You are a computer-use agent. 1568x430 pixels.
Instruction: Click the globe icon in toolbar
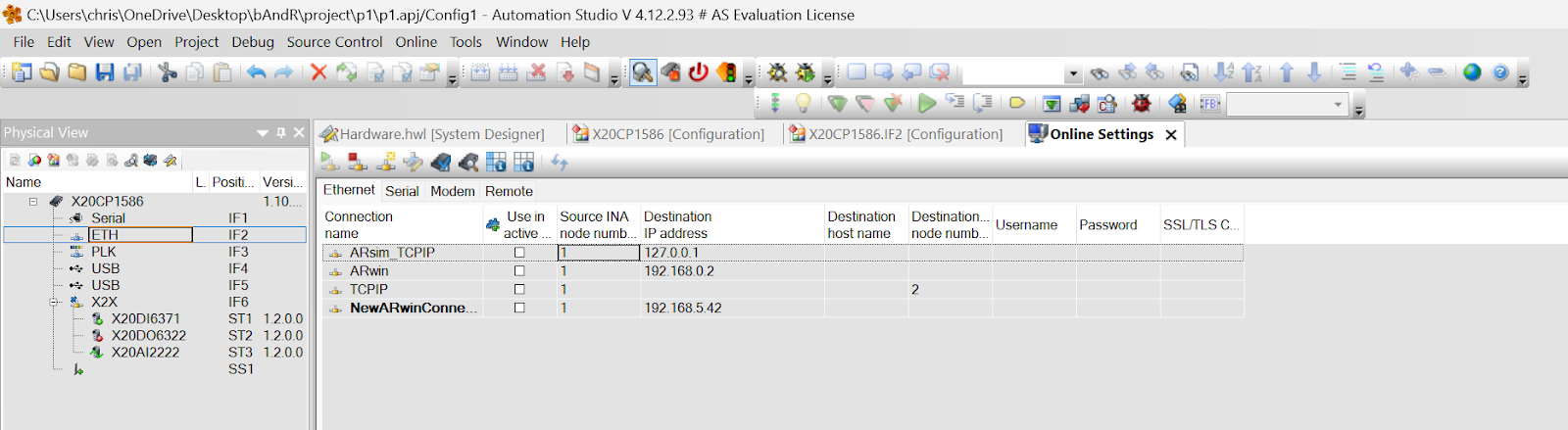tap(1472, 72)
